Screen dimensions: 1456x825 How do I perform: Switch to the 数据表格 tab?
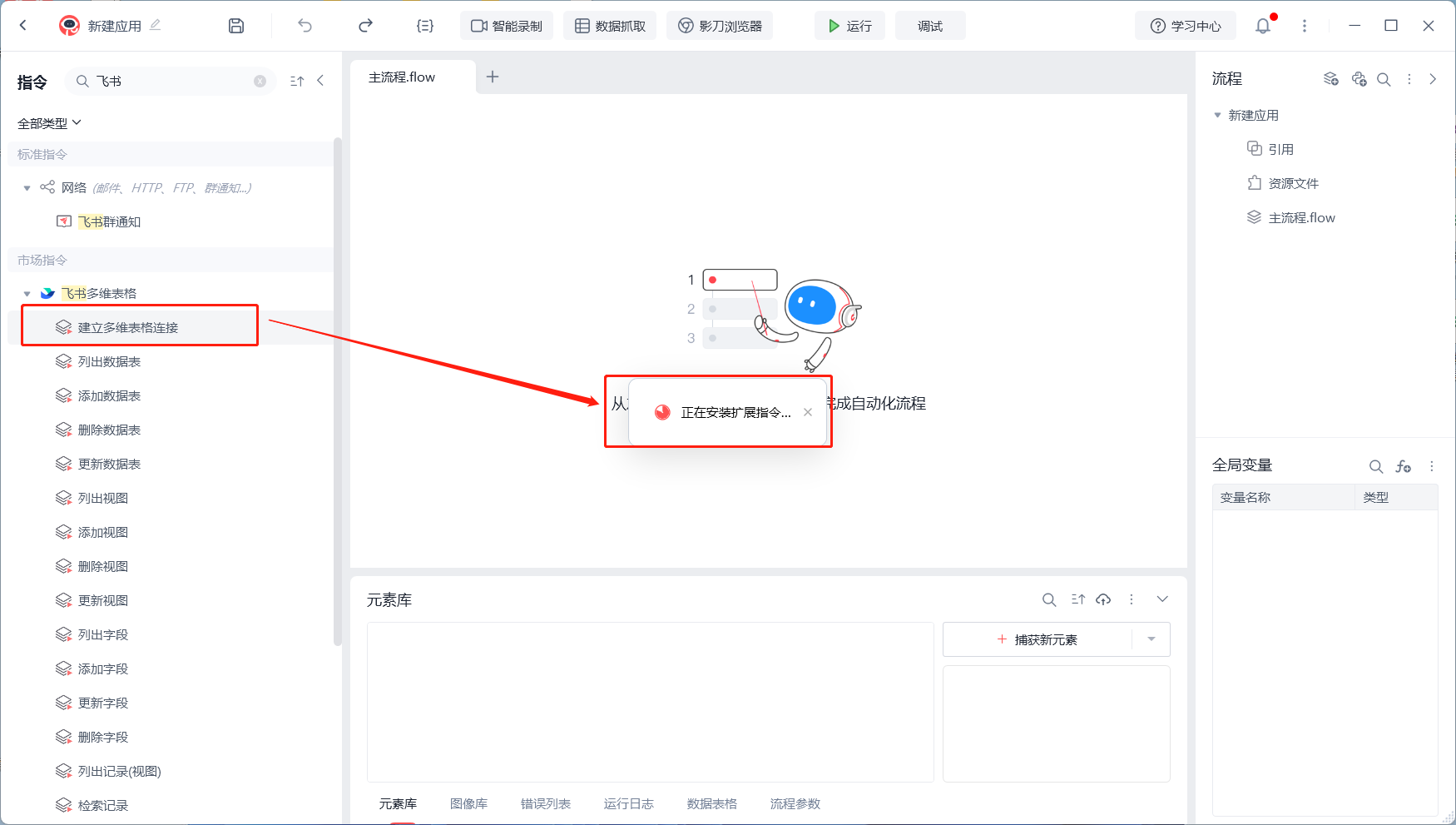(x=712, y=803)
